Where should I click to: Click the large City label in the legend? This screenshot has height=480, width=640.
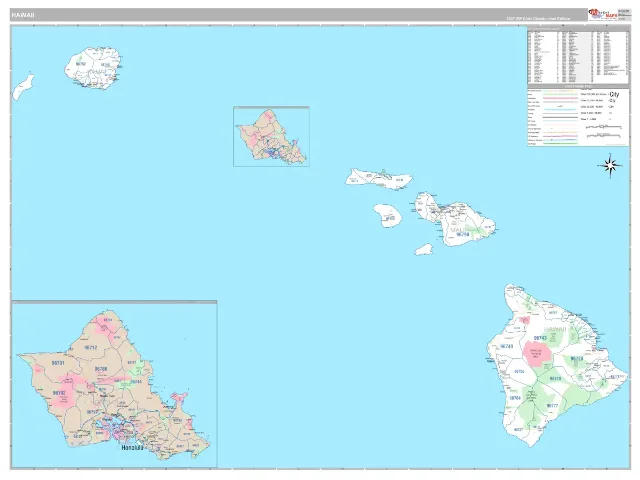(x=614, y=94)
